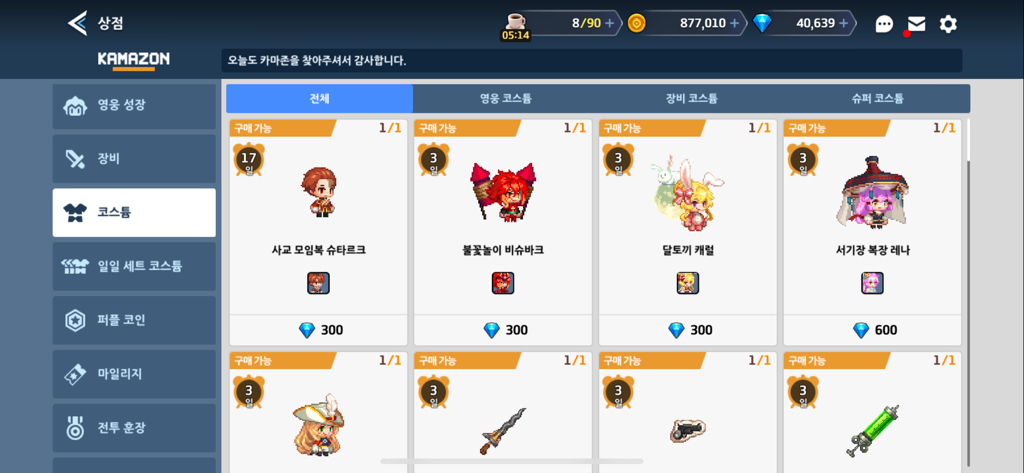1024x473 pixels.
Task: Click the vertical scrollbar of the costume list
Action: point(969,292)
